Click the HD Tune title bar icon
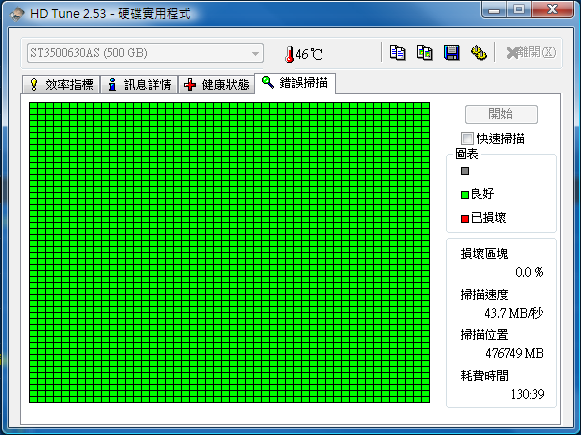The image size is (581, 435). (x=17, y=14)
